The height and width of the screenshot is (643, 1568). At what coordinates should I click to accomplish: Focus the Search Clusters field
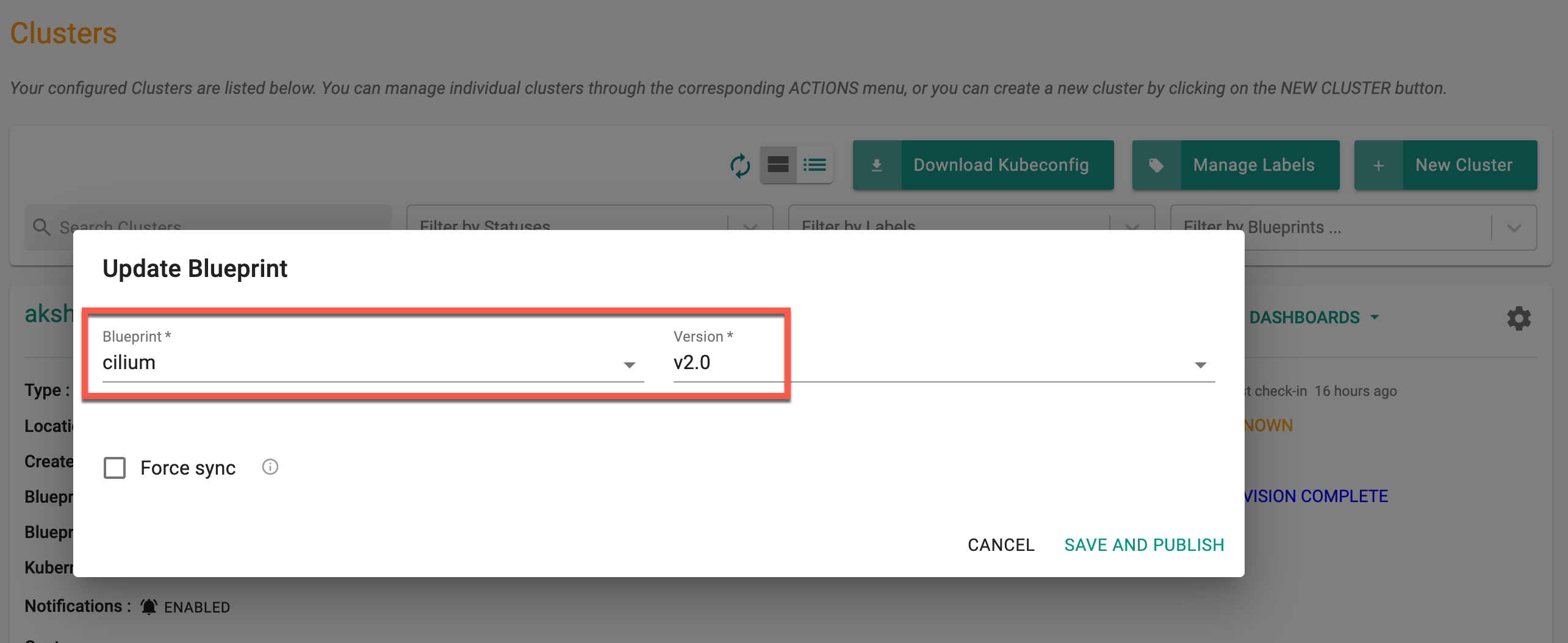(x=207, y=227)
